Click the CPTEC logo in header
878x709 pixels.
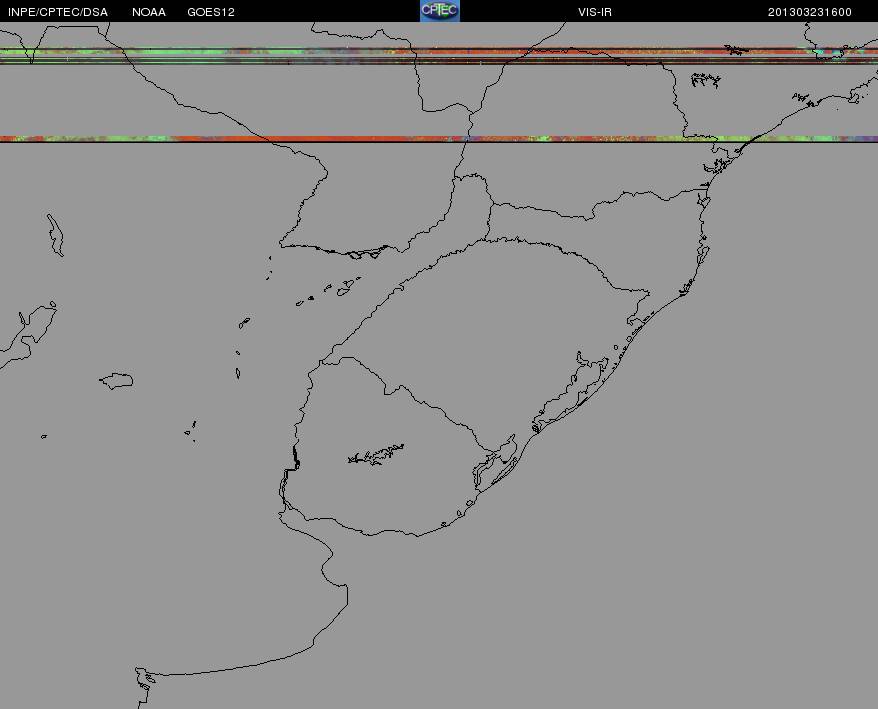pyautogui.click(x=440, y=11)
